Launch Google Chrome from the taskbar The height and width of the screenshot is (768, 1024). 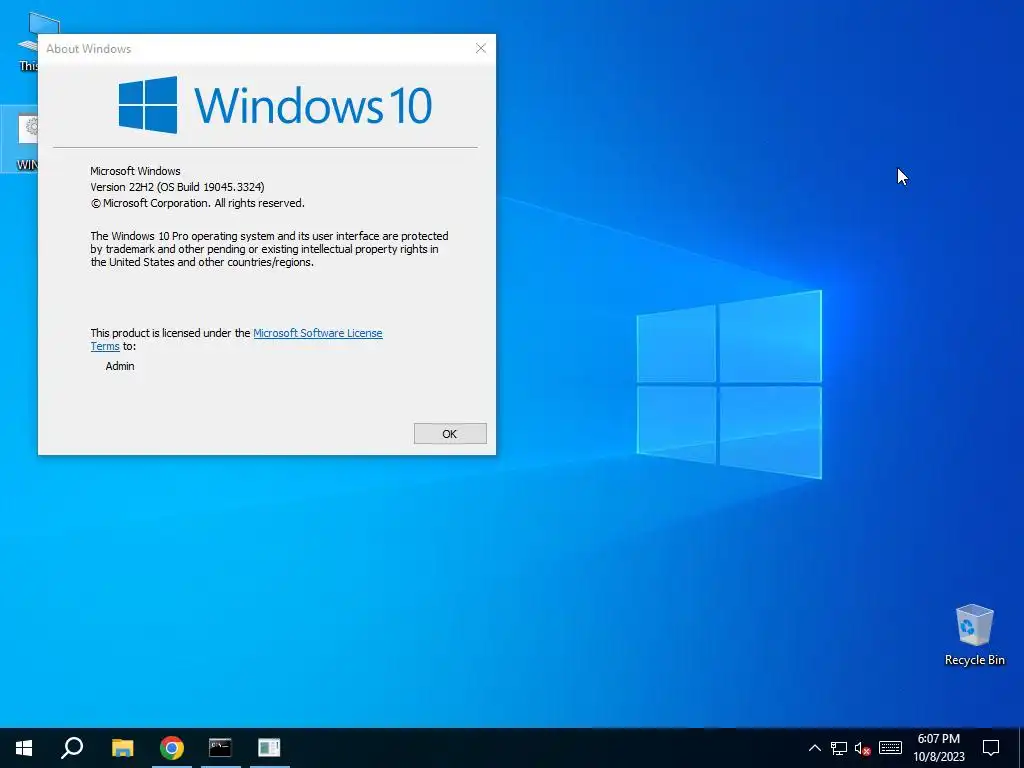tap(172, 748)
